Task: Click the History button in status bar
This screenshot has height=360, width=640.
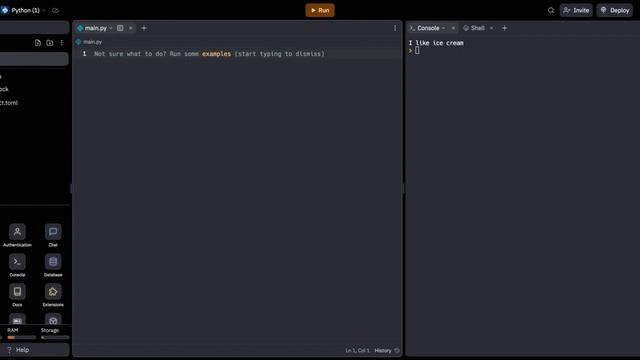Action: (387, 351)
